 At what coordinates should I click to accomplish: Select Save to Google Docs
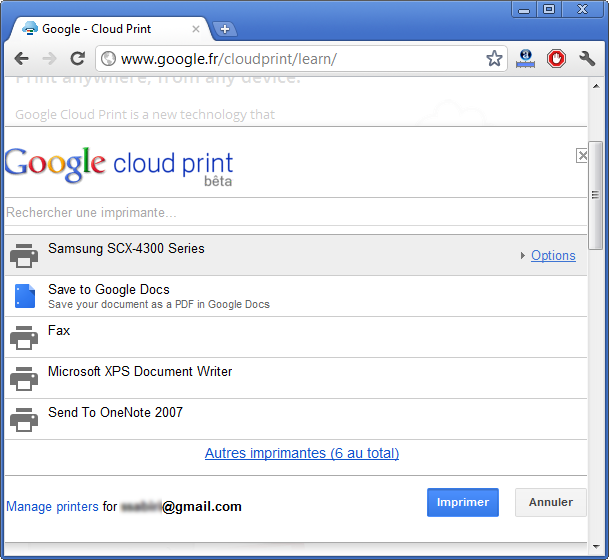(x=296, y=296)
